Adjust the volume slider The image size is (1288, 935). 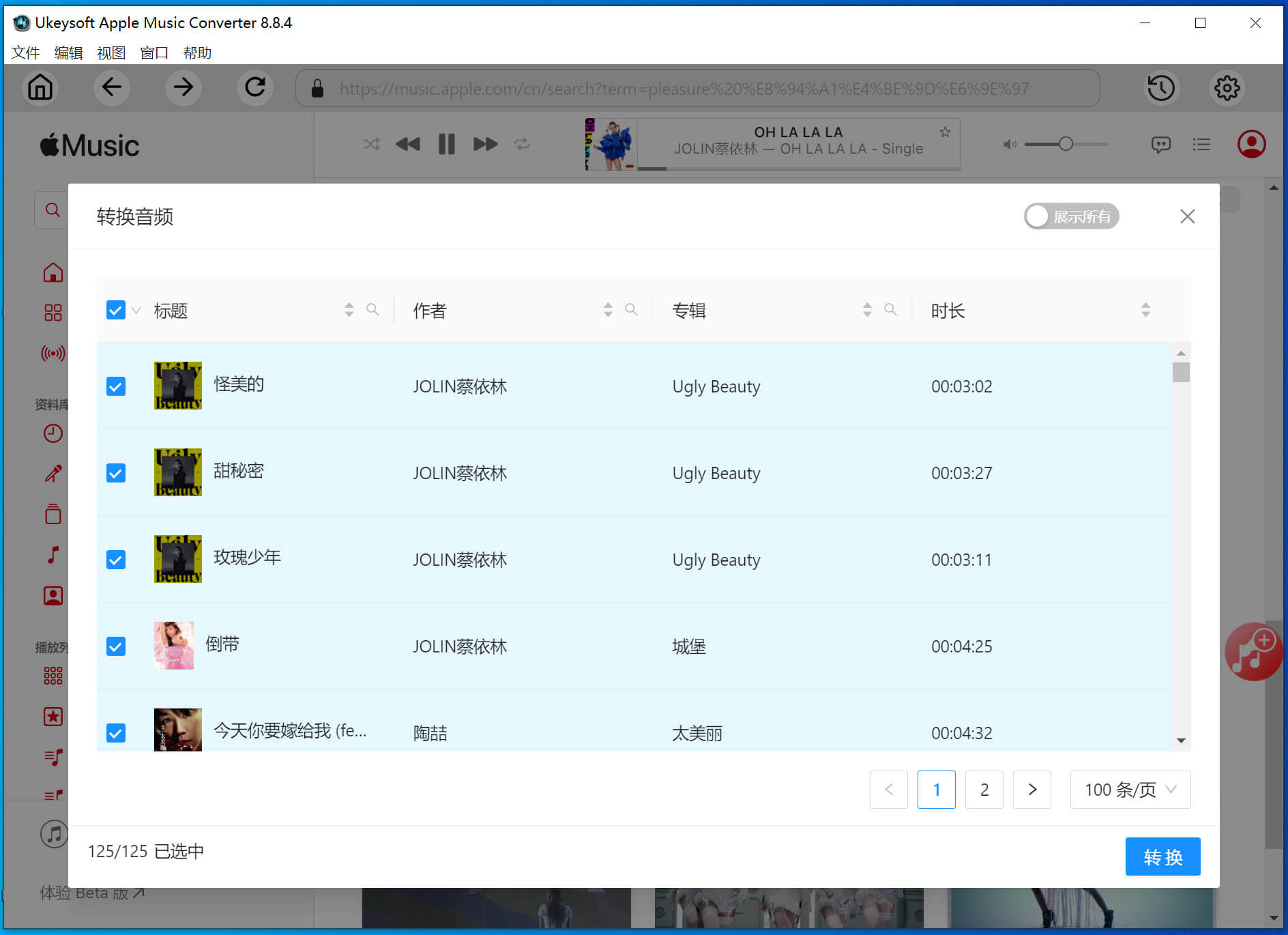click(1066, 144)
